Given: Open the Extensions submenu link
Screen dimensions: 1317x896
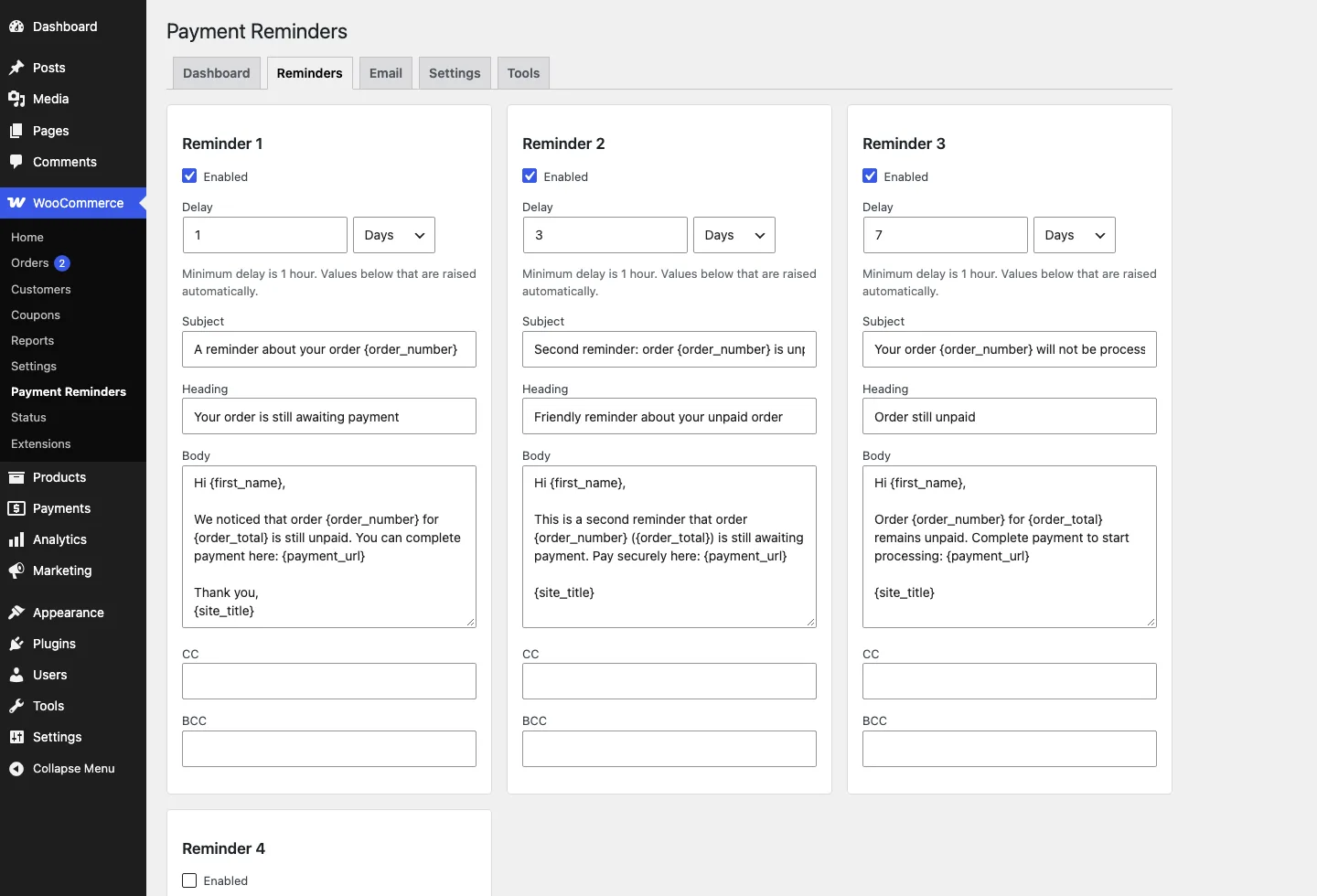Looking at the screenshot, I should [41, 443].
